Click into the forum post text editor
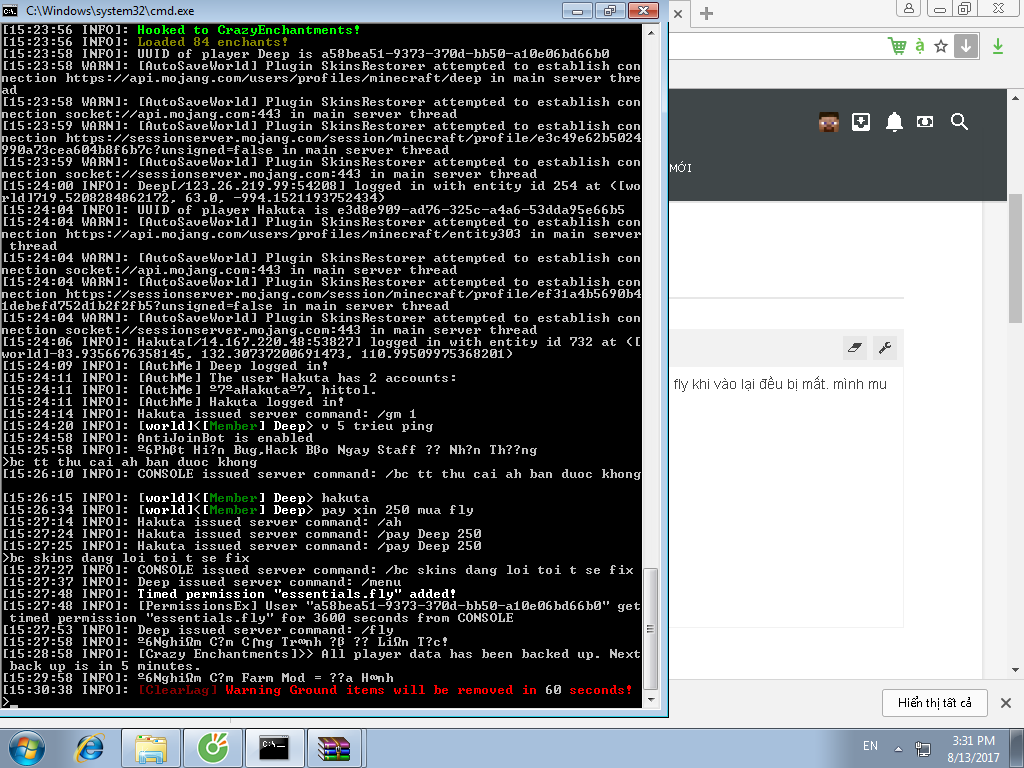Screen dimensions: 1024x768 [x=786, y=496]
